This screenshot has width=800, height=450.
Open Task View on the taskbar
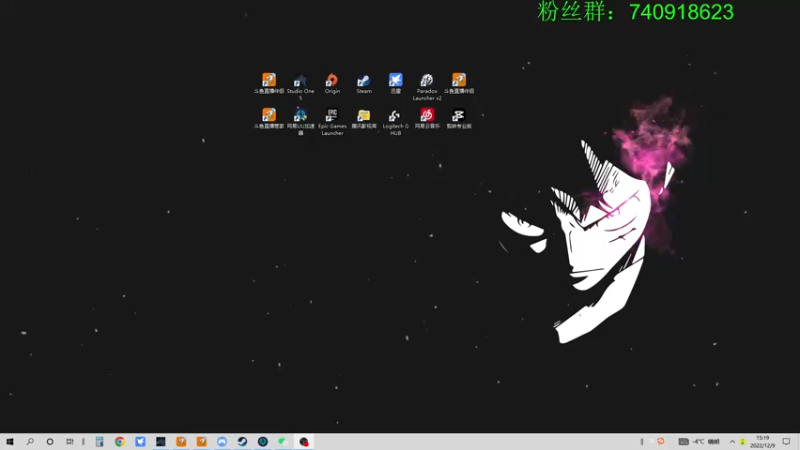[69, 442]
